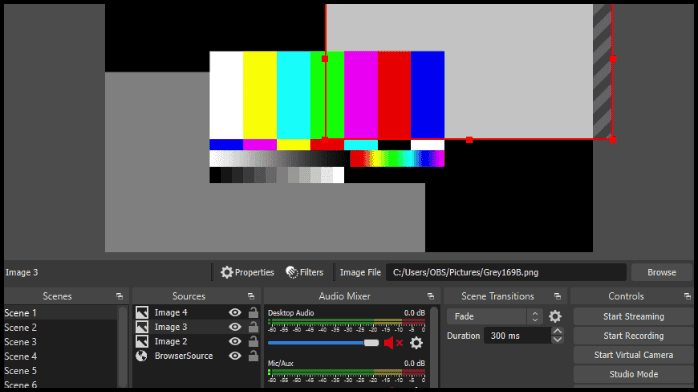Screen dimensions: 698x392
Task: Click the image icon of Image 2
Action: click(x=142, y=342)
